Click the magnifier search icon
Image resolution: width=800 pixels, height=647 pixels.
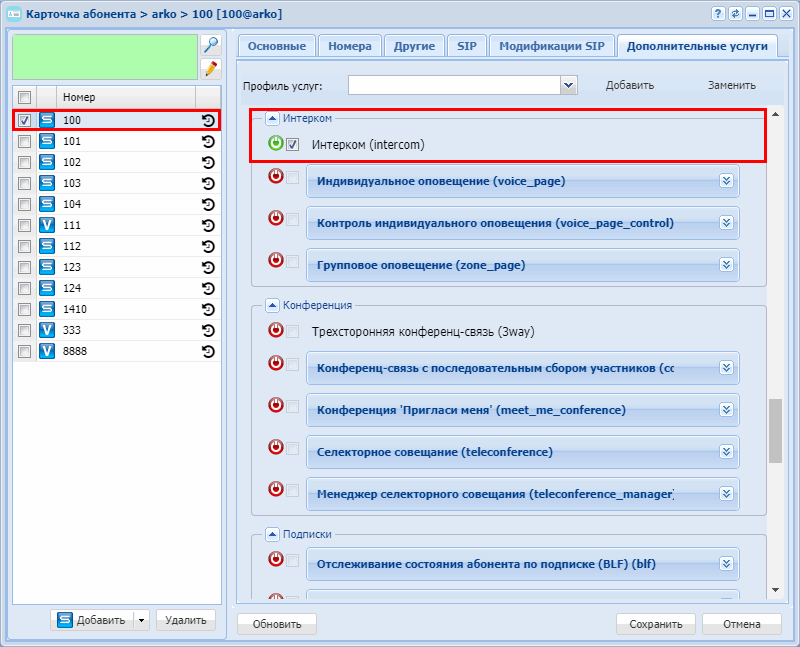tap(210, 45)
